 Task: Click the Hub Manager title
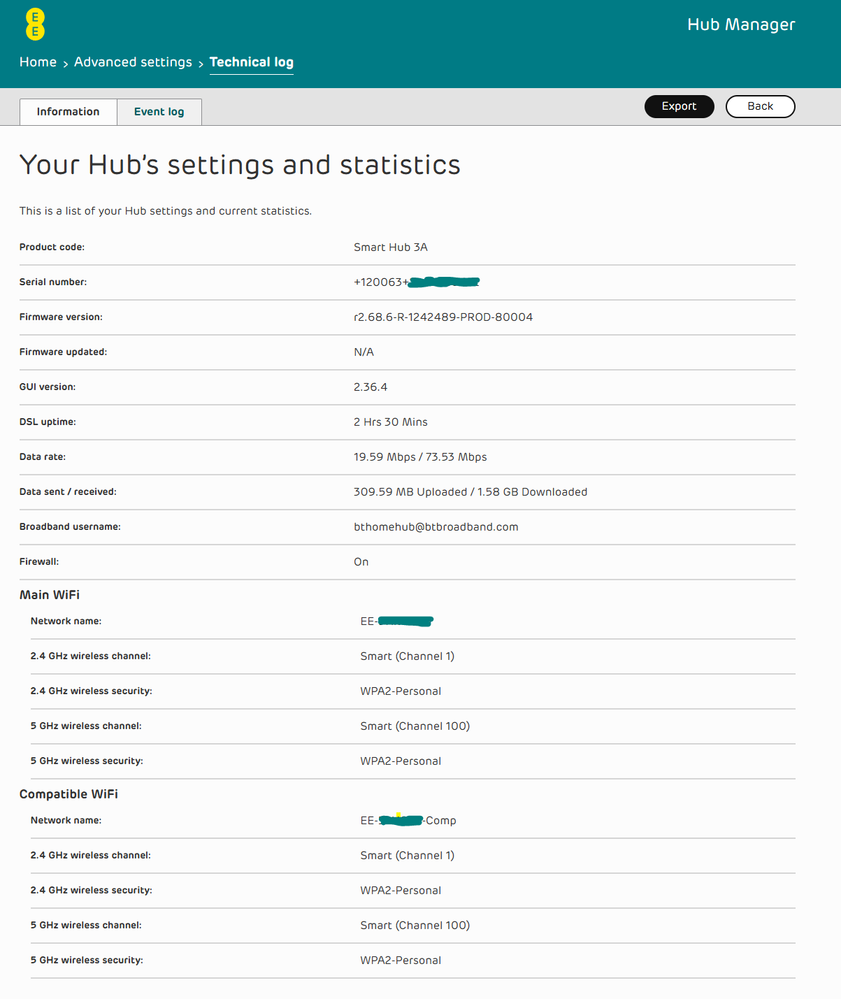tap(740, 25)
